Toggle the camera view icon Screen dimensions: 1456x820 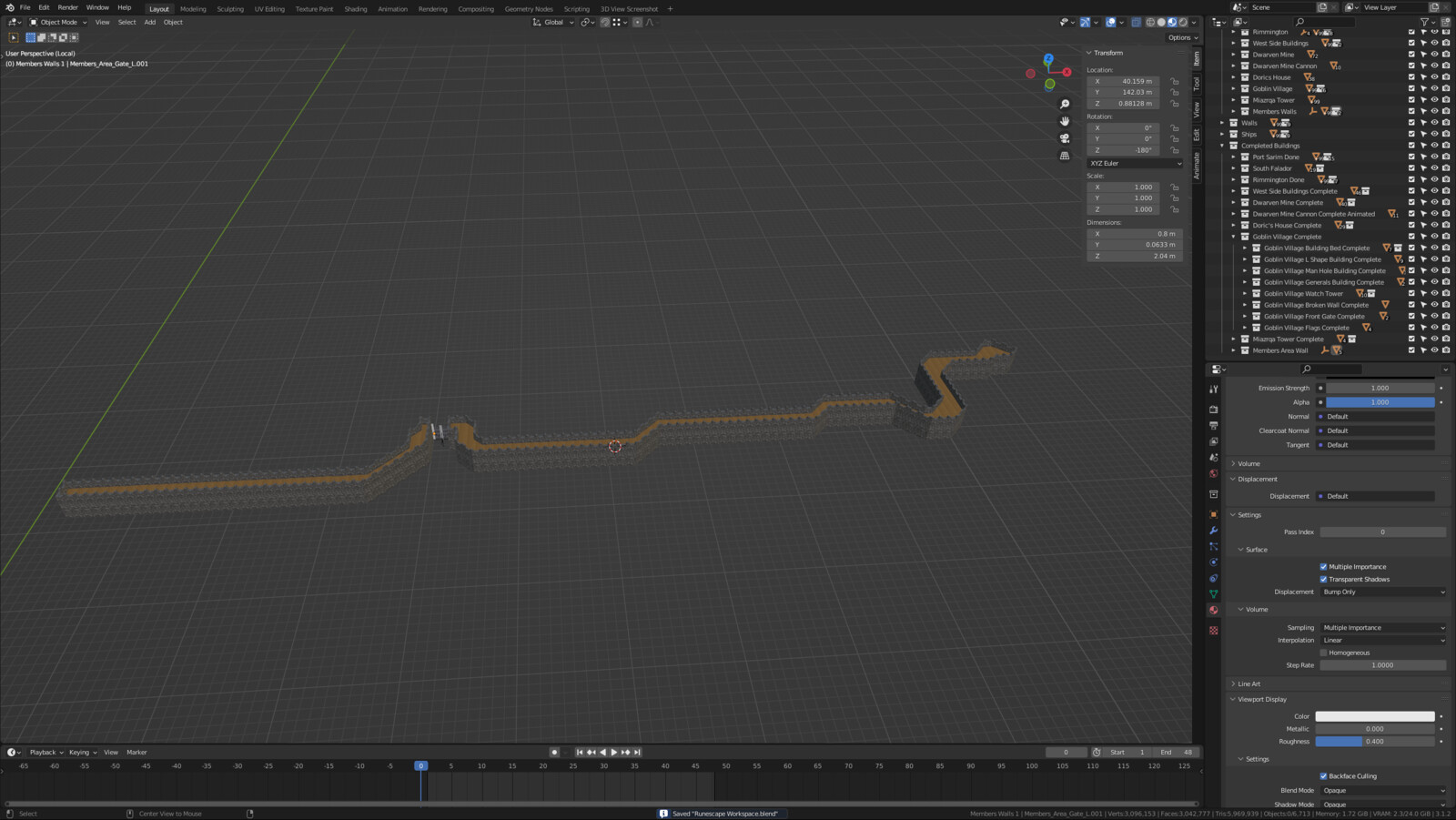tap(1065, 138)
